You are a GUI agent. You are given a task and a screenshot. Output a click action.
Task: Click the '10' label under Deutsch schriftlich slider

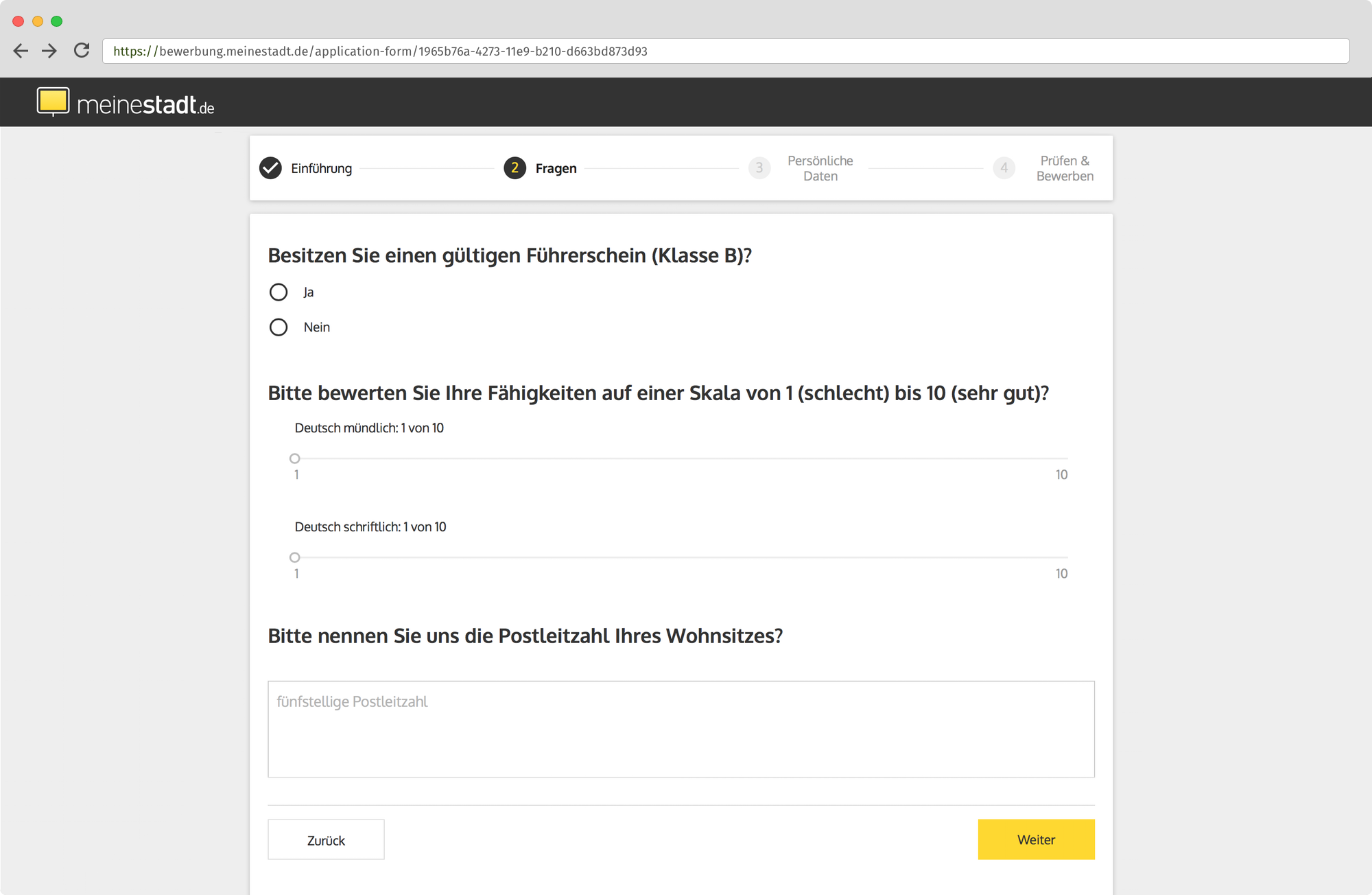(x=1061, y=574)
